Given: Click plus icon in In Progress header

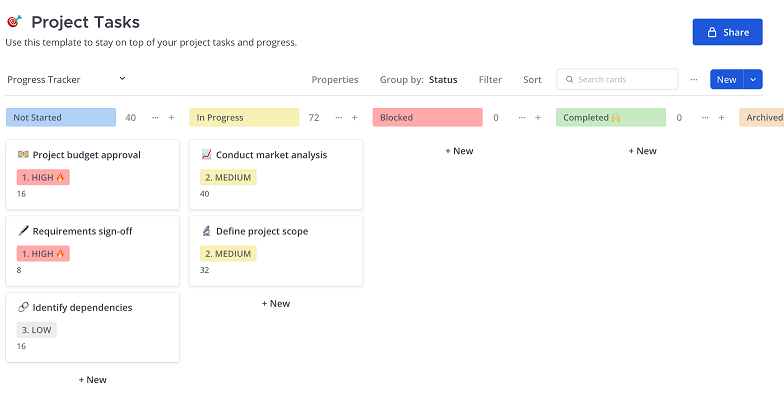Looking at the screenshot, I should pyautogui.click(x=355, y=118).
